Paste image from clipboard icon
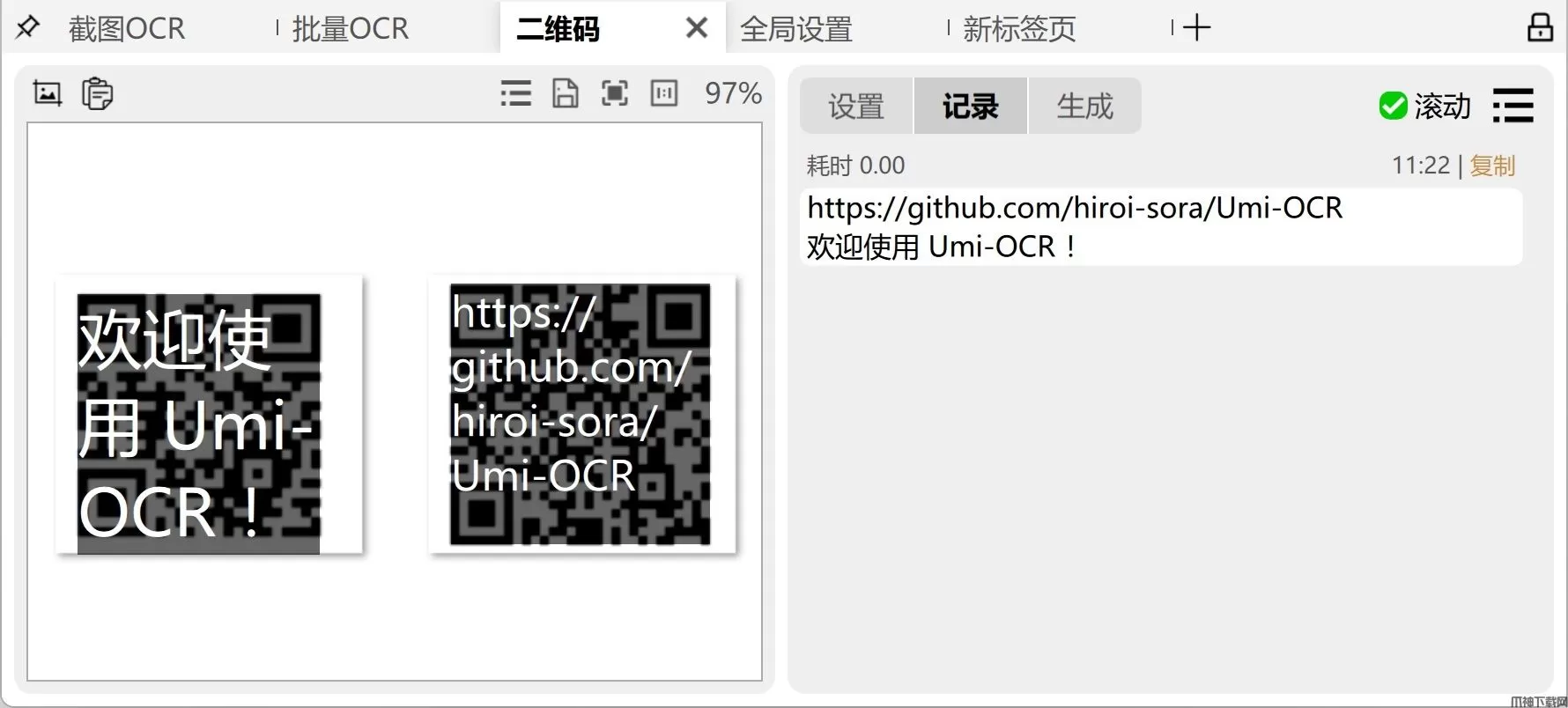The image size is (1568, 708). (97, 93)
